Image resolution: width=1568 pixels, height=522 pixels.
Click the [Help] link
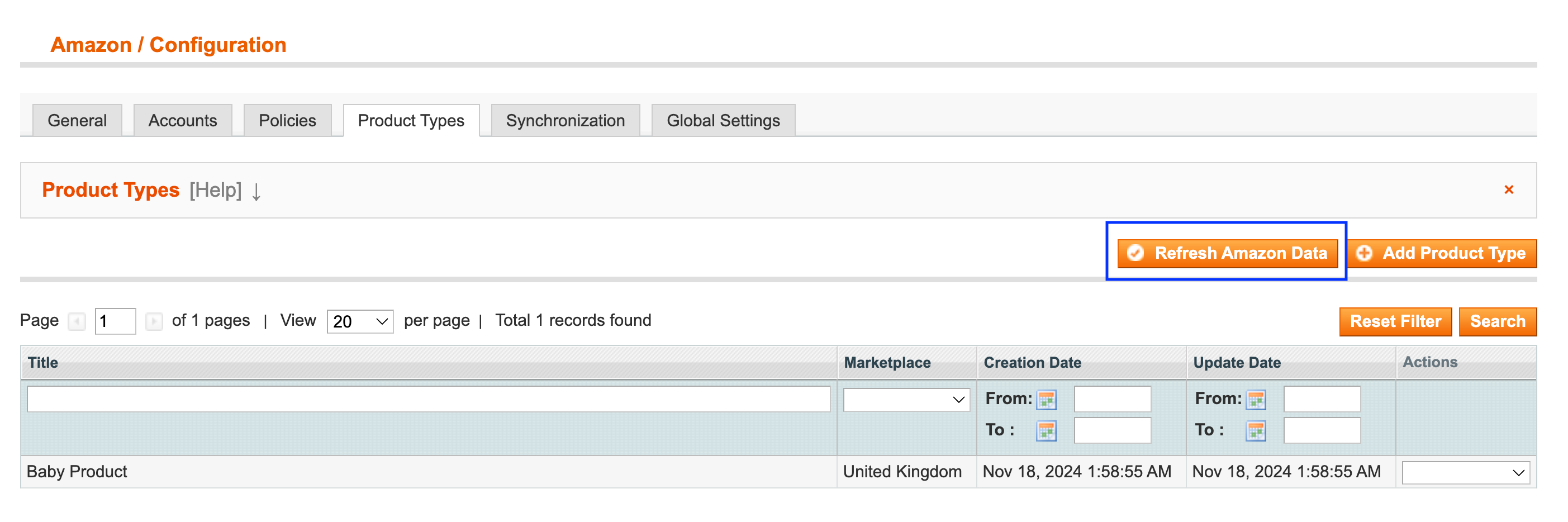coord(216,190)
